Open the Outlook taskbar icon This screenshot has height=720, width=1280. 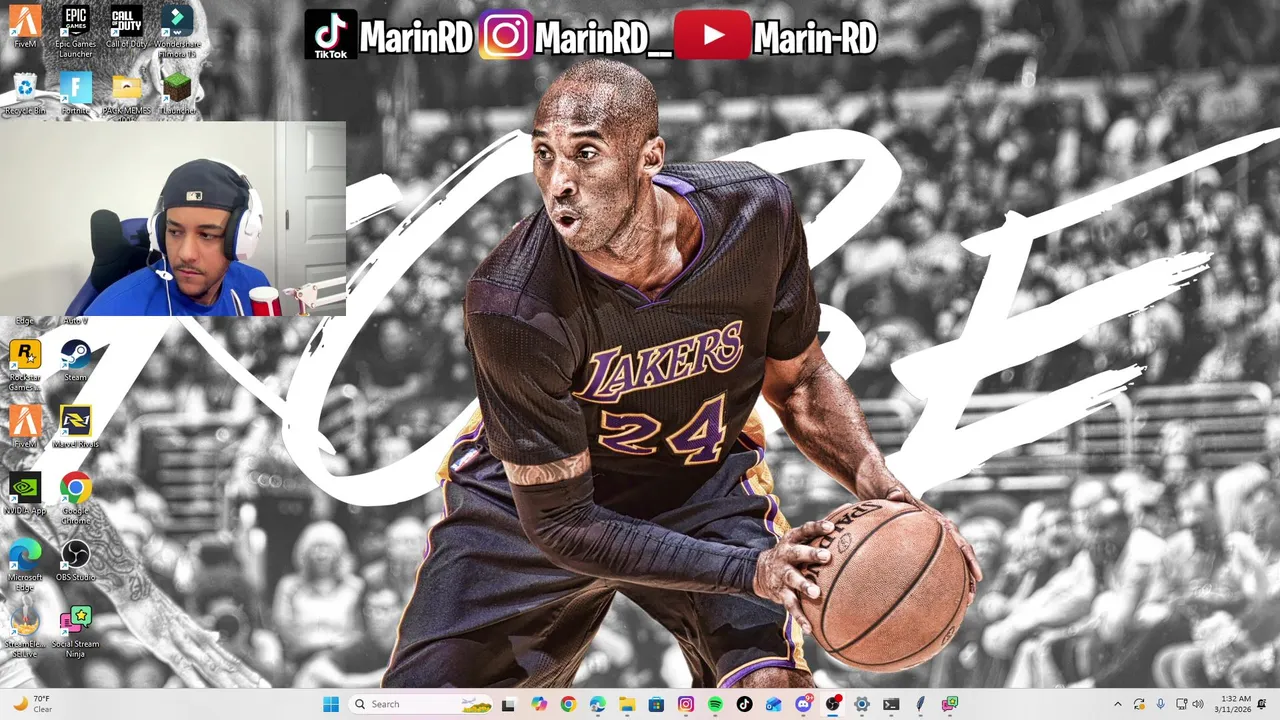(x=773, y=704)
